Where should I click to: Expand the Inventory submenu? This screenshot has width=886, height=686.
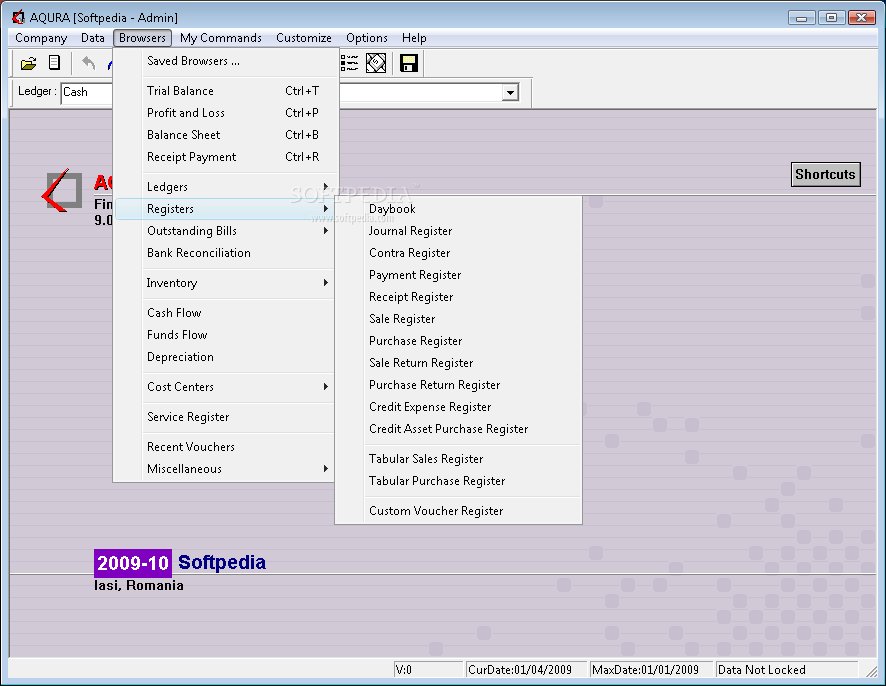point(226,283)
